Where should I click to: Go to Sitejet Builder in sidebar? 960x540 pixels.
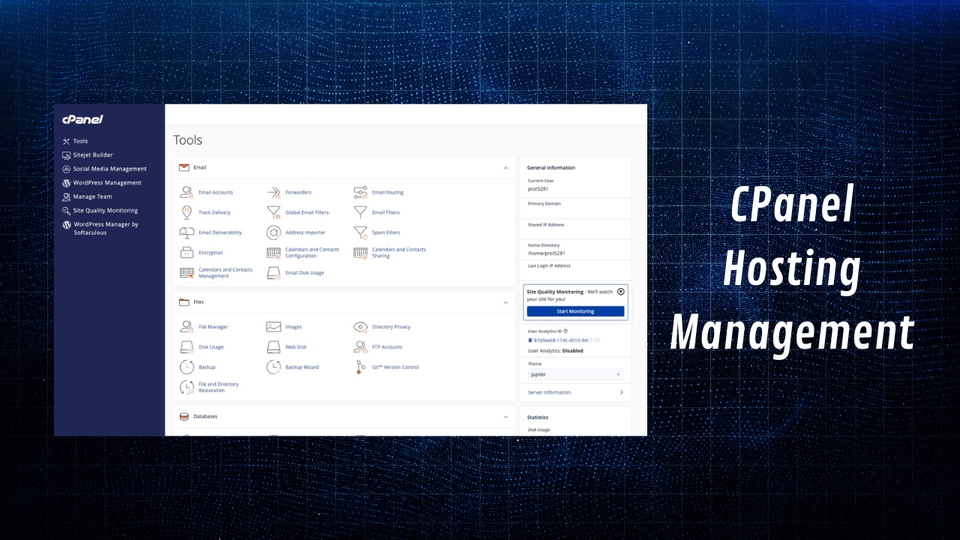tap(93, 155)
